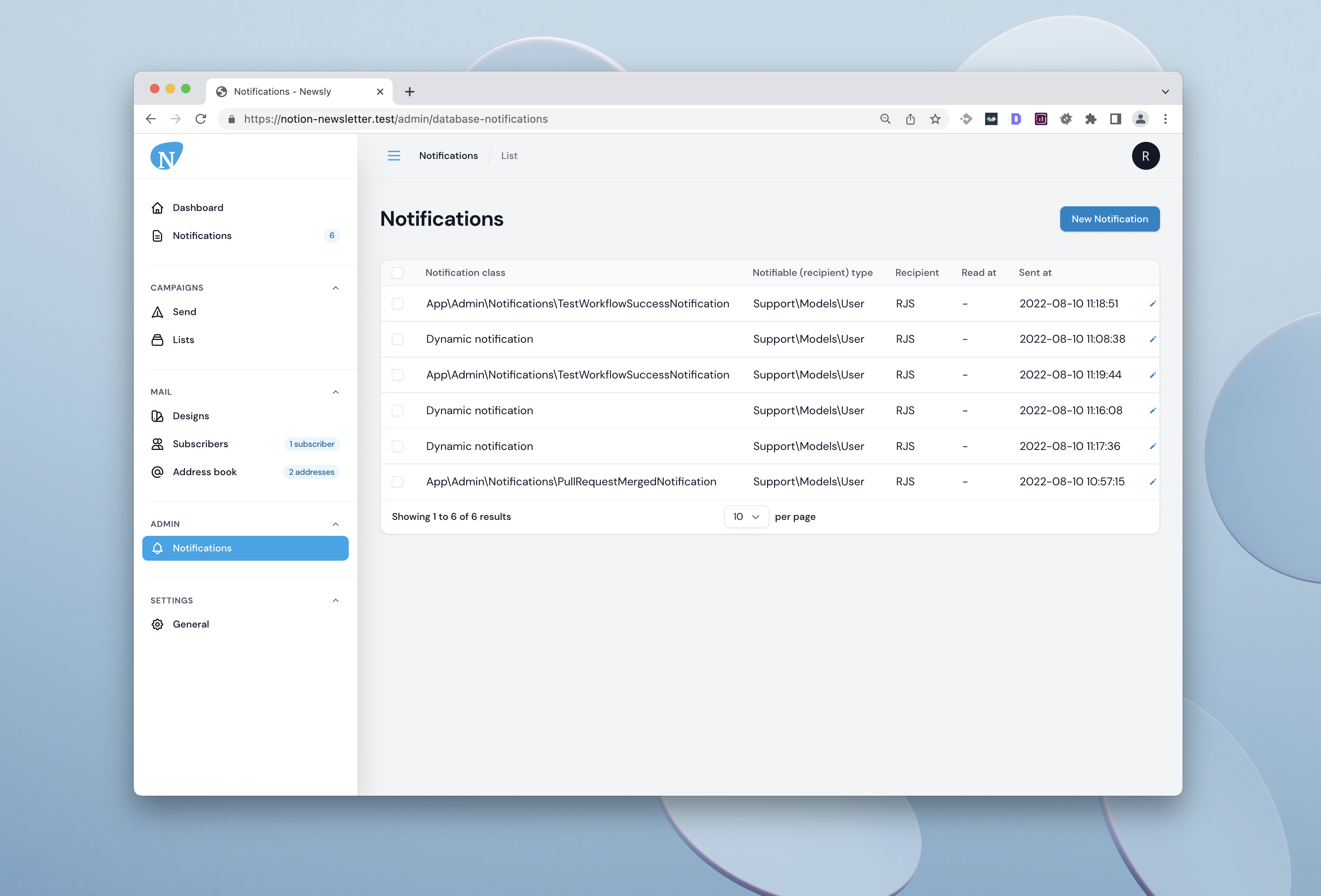The width and height of the screenshot is (1321, 896).
Task: Check the box for the 11:16:08 row
Action: pos(397,411)
